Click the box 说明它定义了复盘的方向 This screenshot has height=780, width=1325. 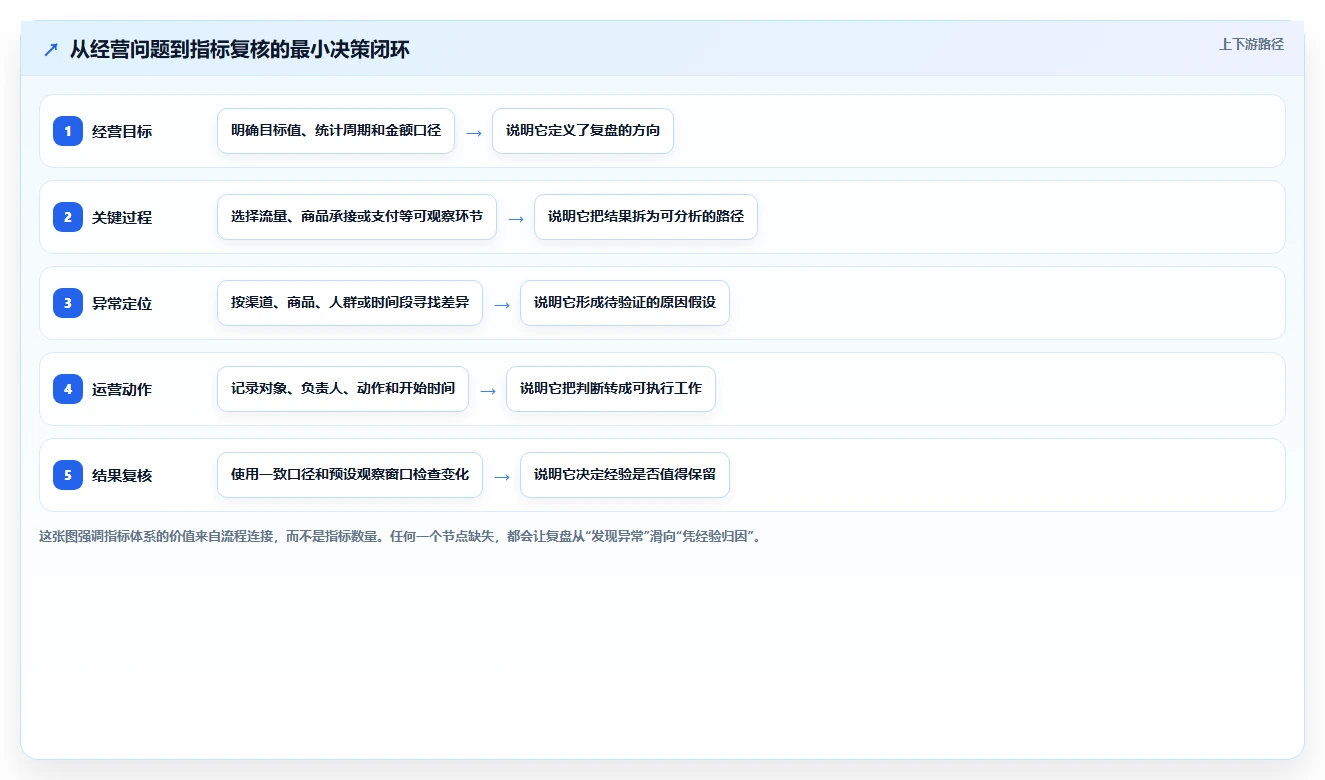pyautogui.click(x=583, y=131)
